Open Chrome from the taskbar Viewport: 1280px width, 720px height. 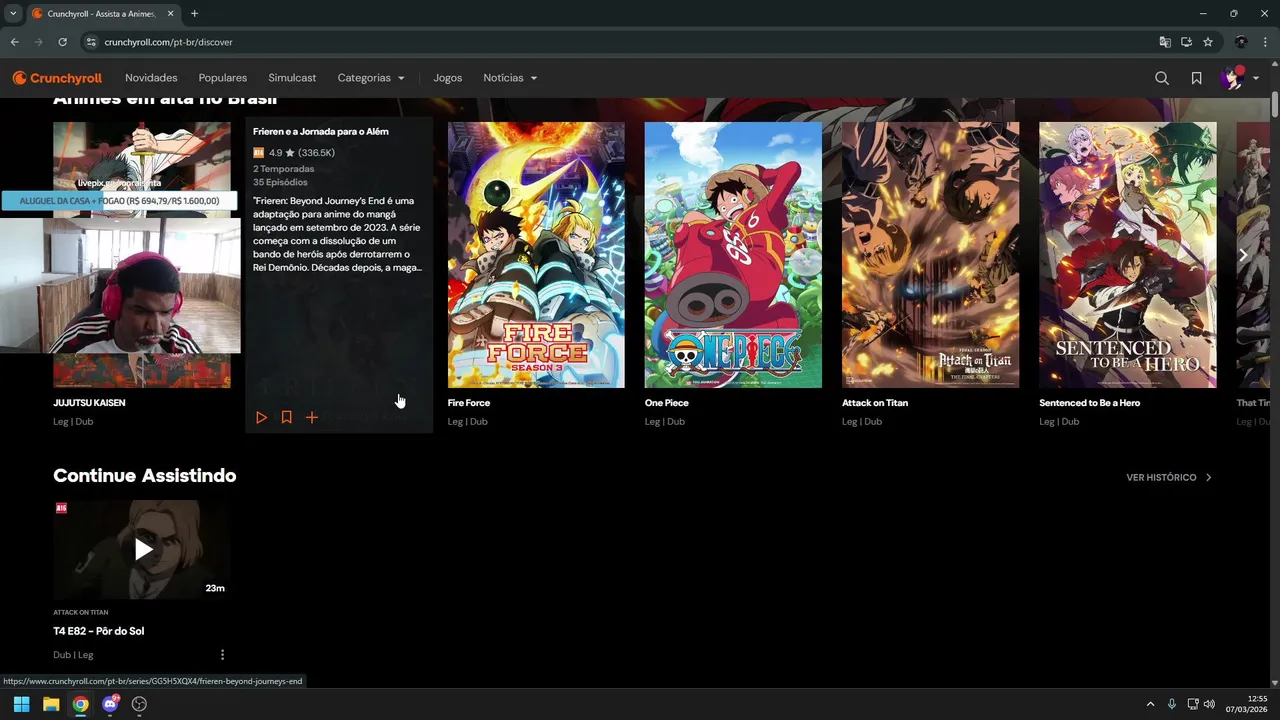80,704
